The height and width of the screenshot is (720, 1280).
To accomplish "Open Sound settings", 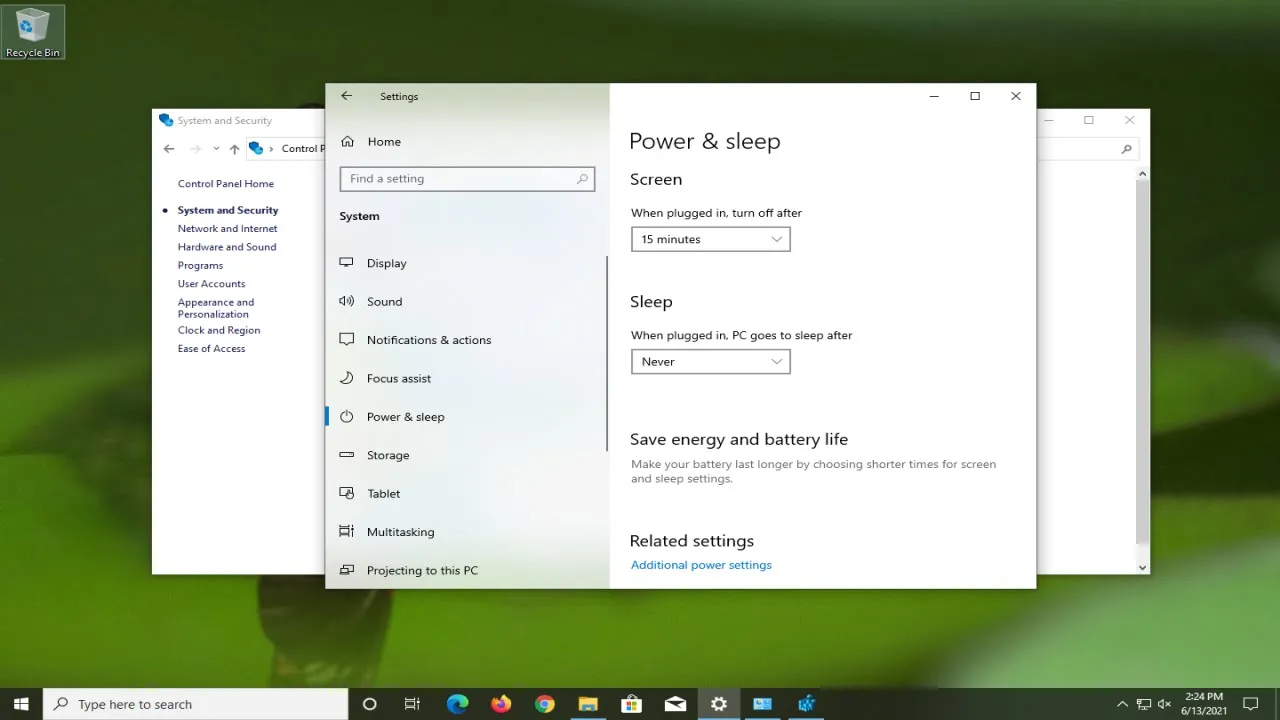I will 384,301.
